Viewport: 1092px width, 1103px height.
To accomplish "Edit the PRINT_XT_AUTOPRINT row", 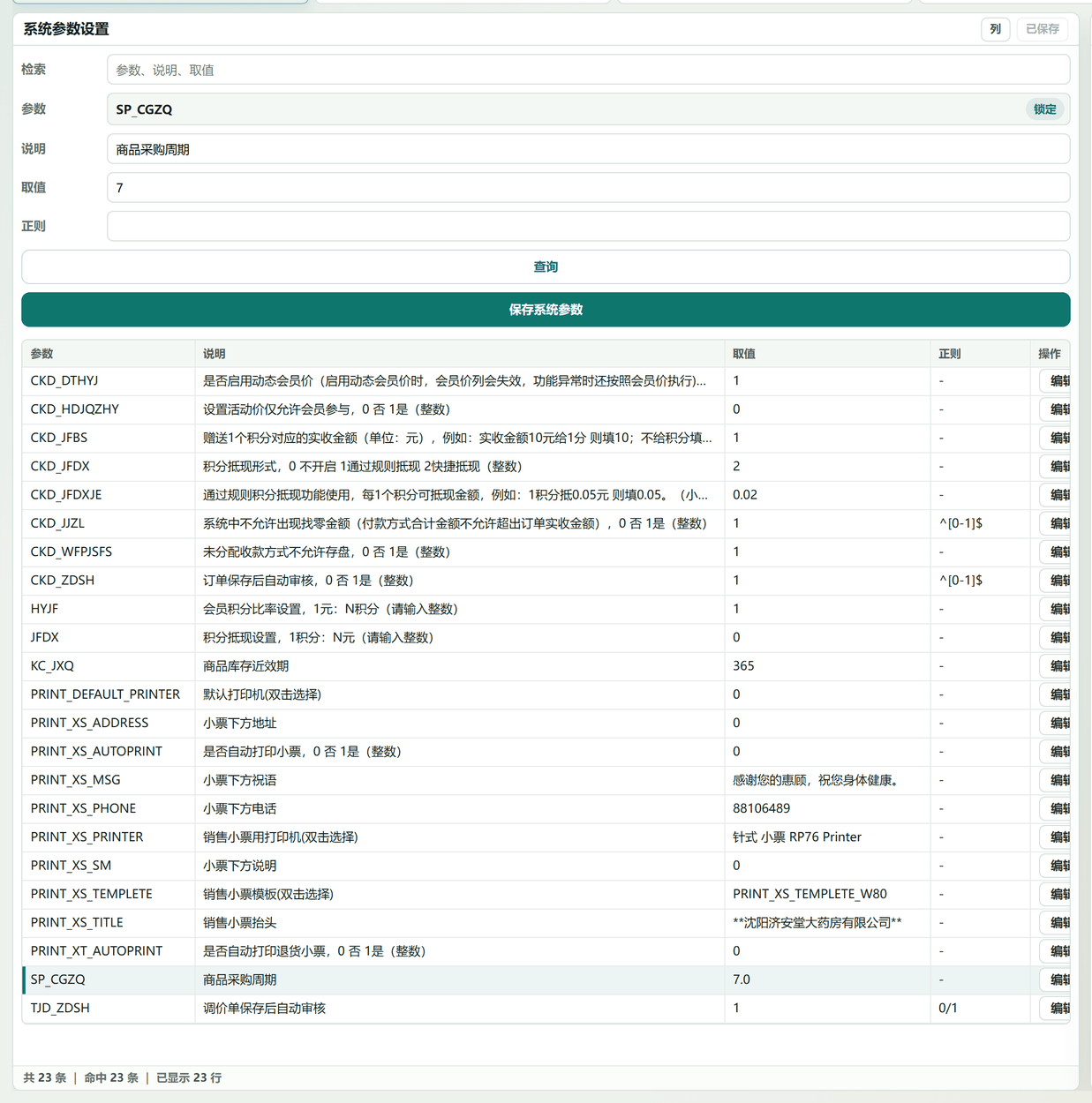I will [x=1055, y=951].
